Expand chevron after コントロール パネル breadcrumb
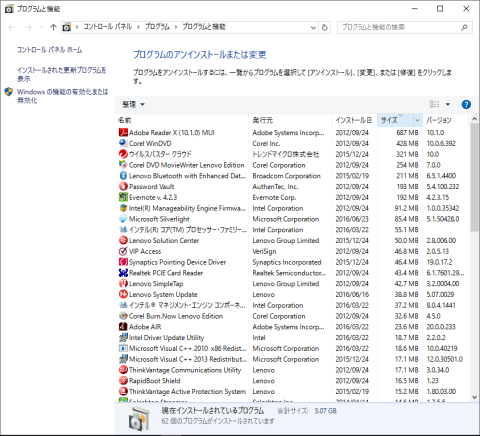The image size is (480, 436). [x=138, y=27]
